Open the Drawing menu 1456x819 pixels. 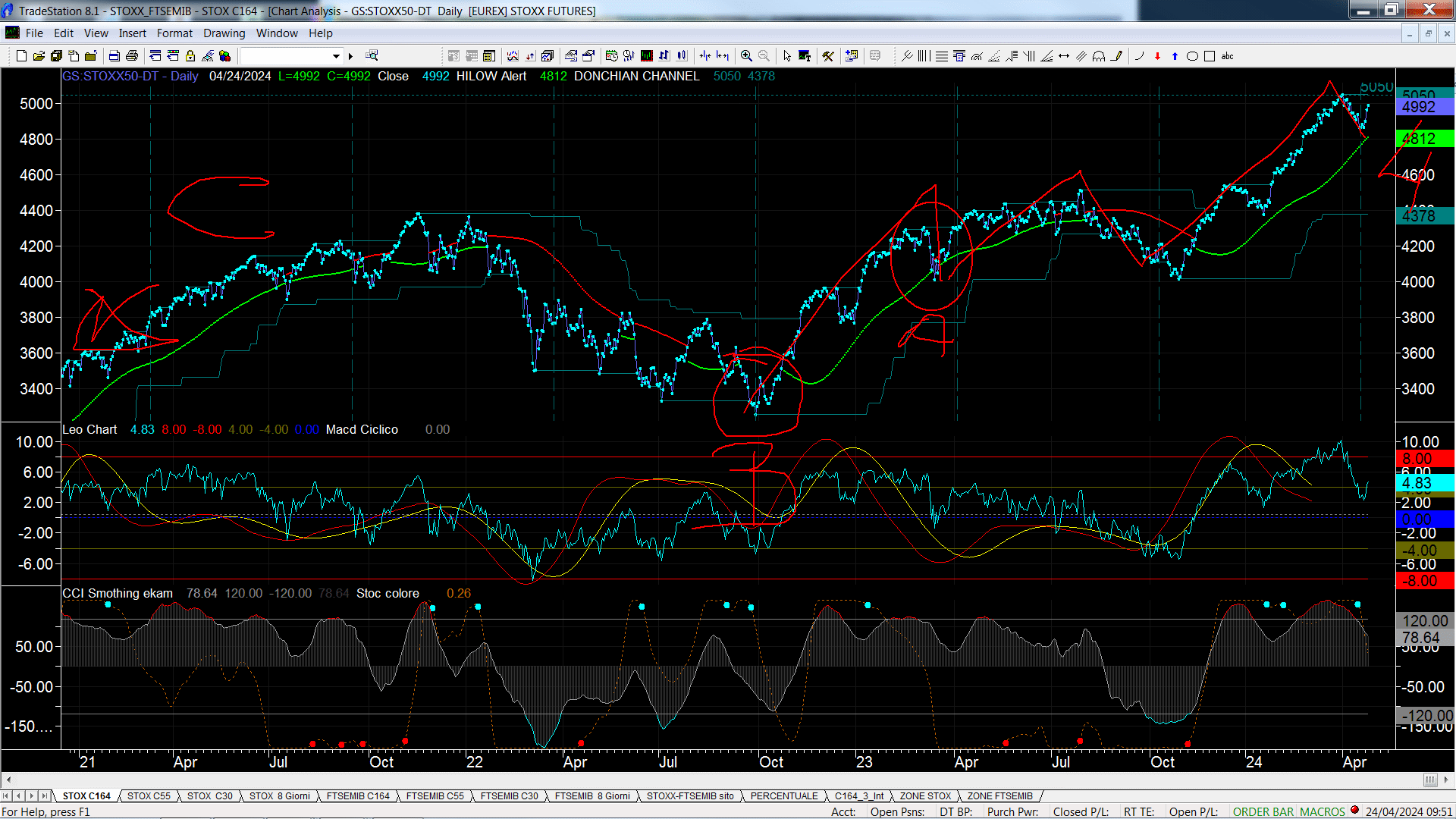[224, 33]
